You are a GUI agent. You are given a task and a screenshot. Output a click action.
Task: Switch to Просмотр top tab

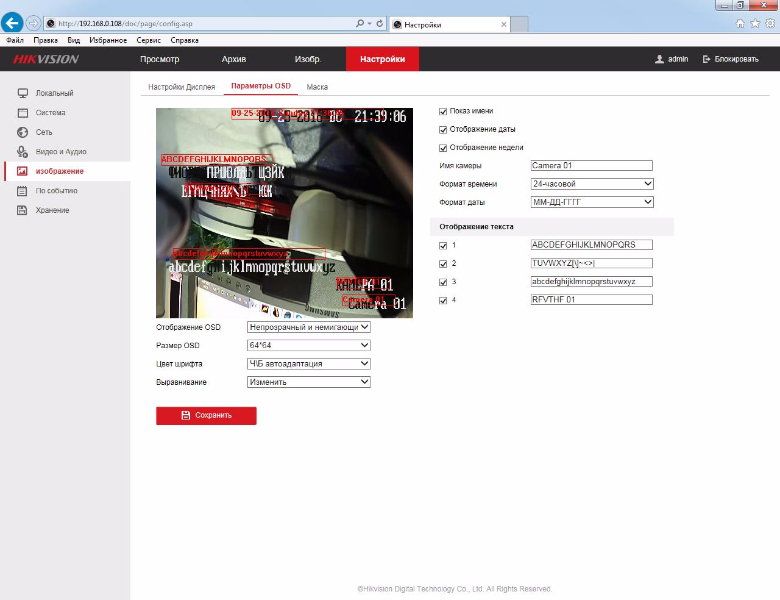point(159,59)
